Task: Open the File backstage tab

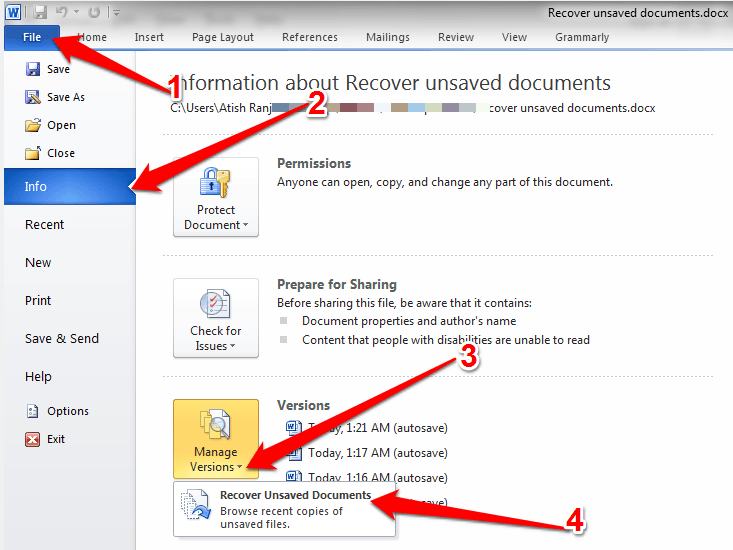Action: pos(32,37)
